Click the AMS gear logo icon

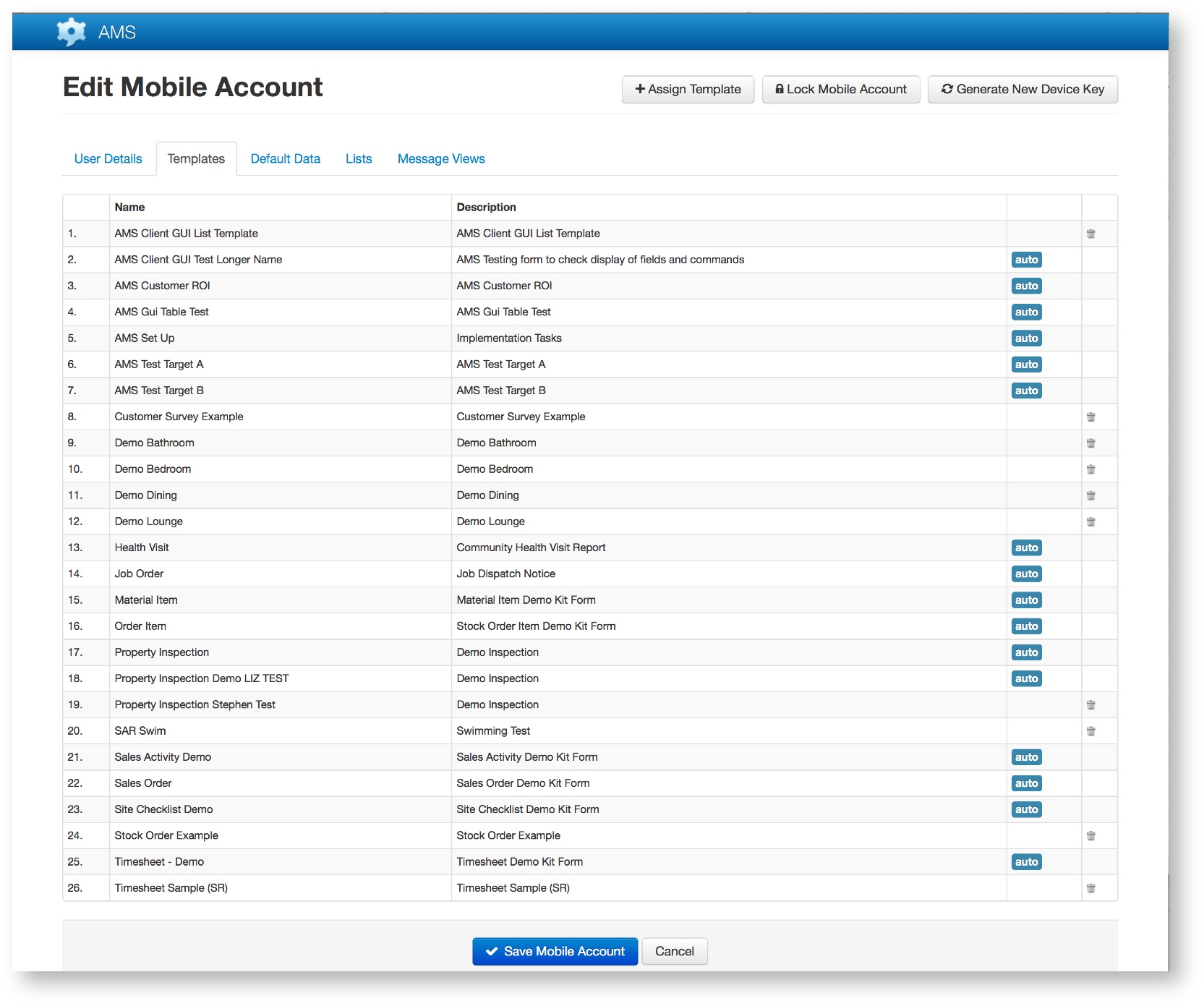click(x=71, y=32)
